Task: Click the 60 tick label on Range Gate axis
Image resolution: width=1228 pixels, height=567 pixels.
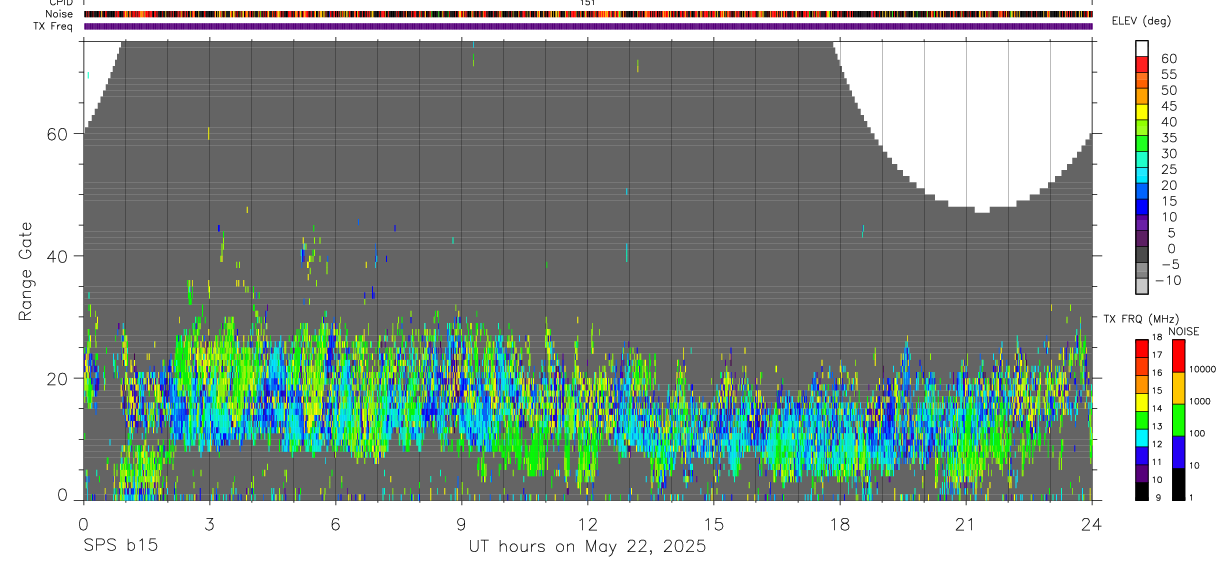Action: coord(59,134)
